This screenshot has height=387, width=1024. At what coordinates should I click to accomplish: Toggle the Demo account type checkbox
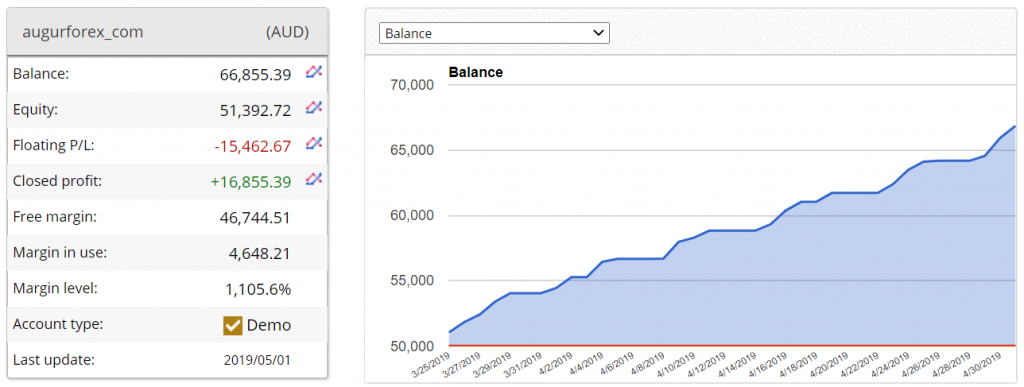coord(232,325)
